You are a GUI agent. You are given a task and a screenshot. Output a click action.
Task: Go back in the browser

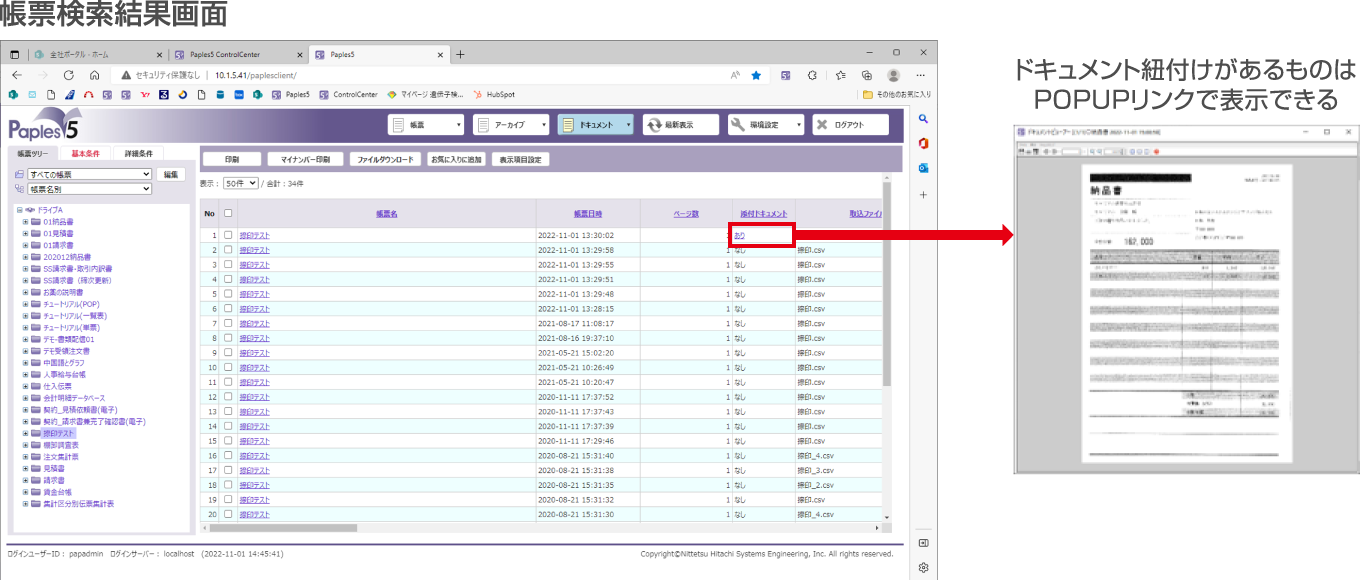[17, 75]
